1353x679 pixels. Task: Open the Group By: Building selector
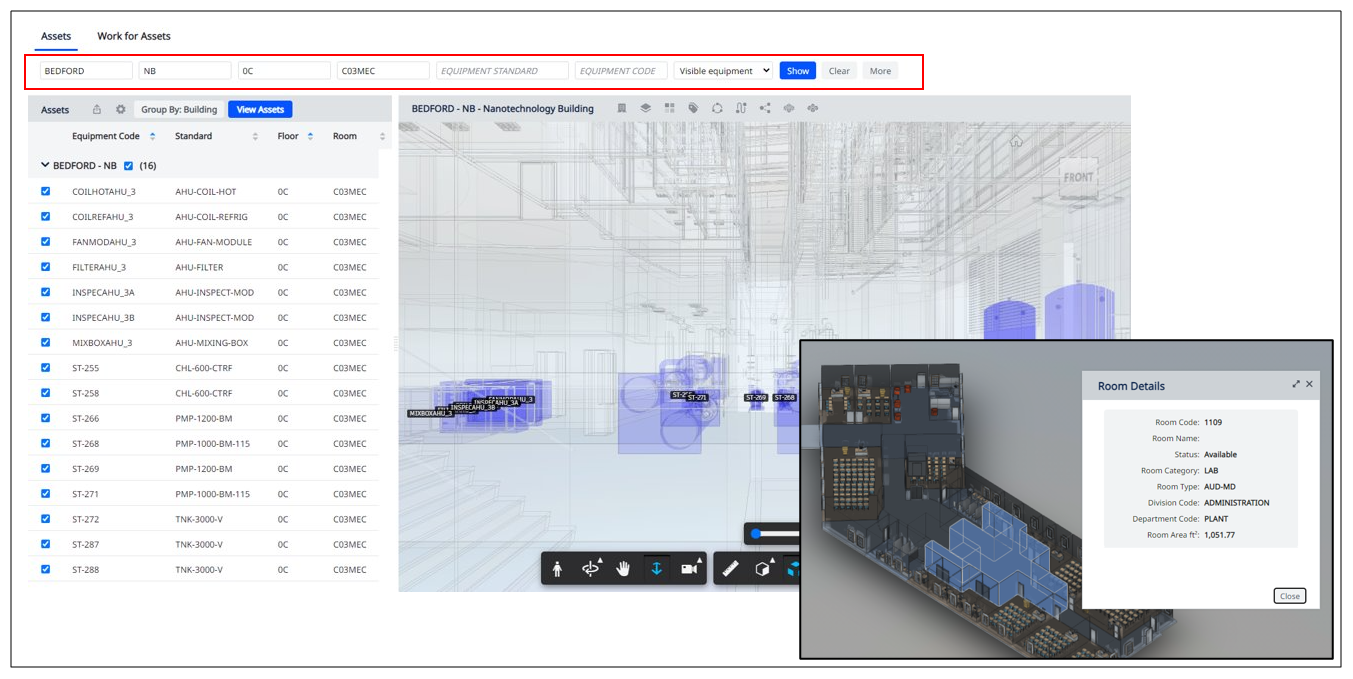coord(179,110)
